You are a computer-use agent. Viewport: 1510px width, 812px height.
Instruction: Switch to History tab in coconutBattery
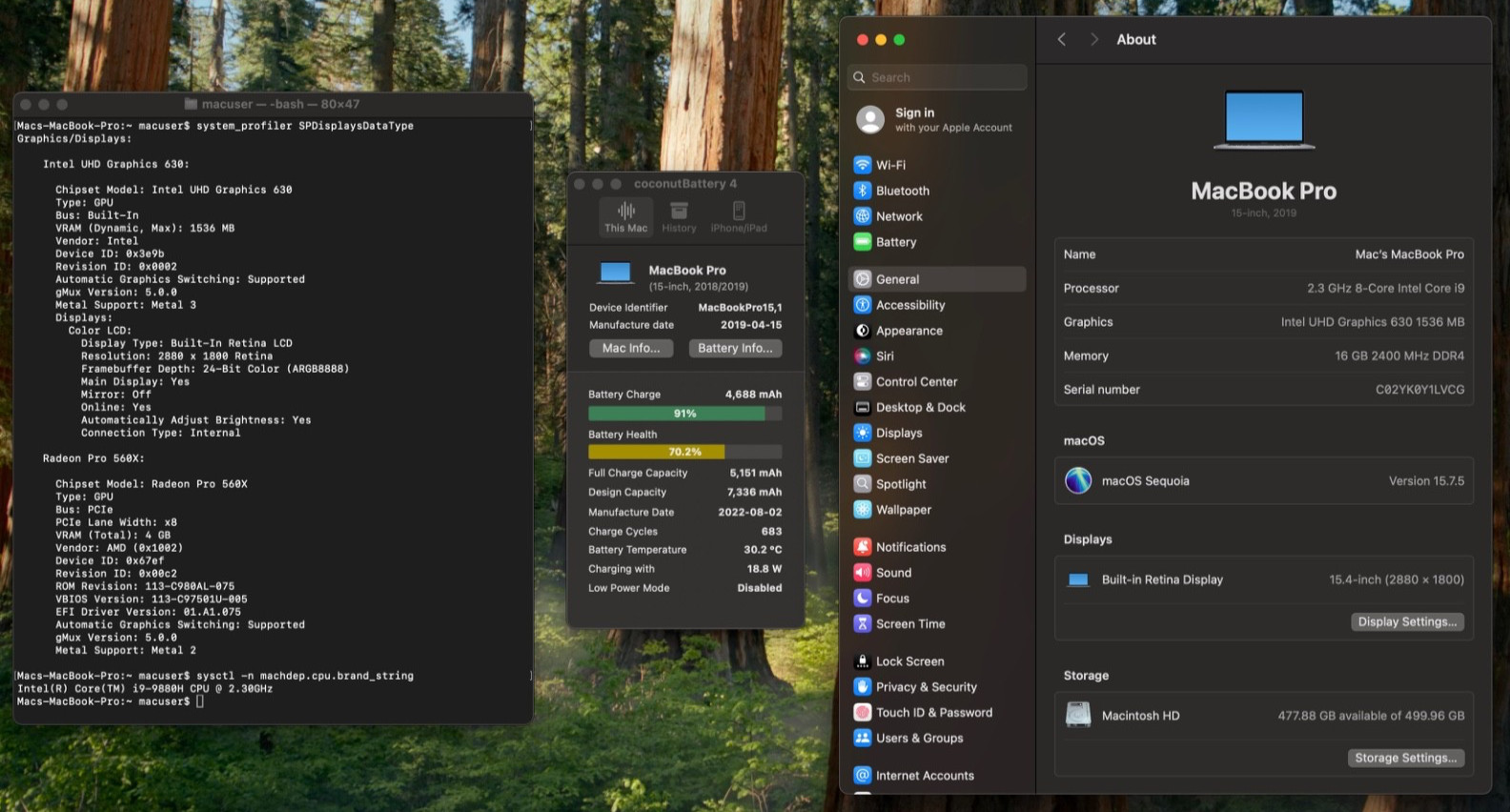(679, 217)
